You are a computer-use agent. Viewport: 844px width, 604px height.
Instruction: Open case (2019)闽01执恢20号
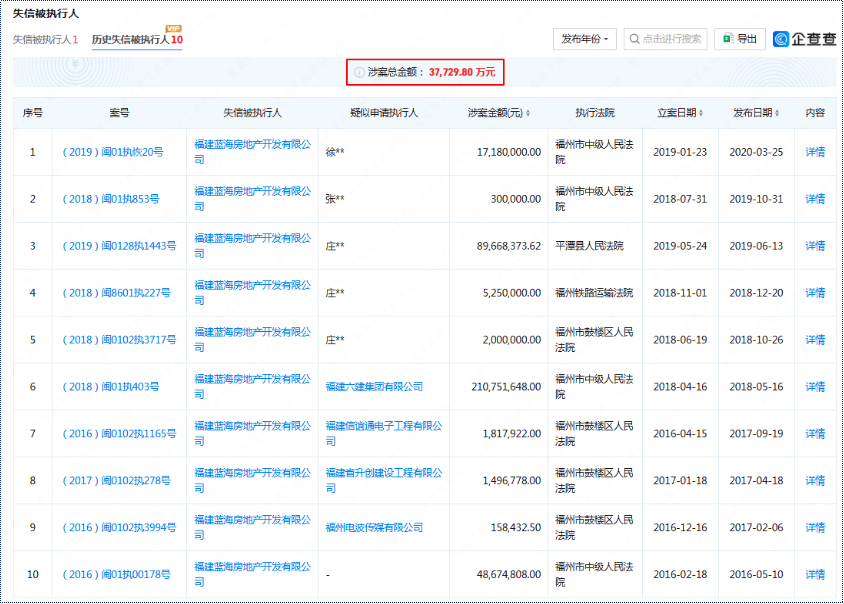click(112, 153)
